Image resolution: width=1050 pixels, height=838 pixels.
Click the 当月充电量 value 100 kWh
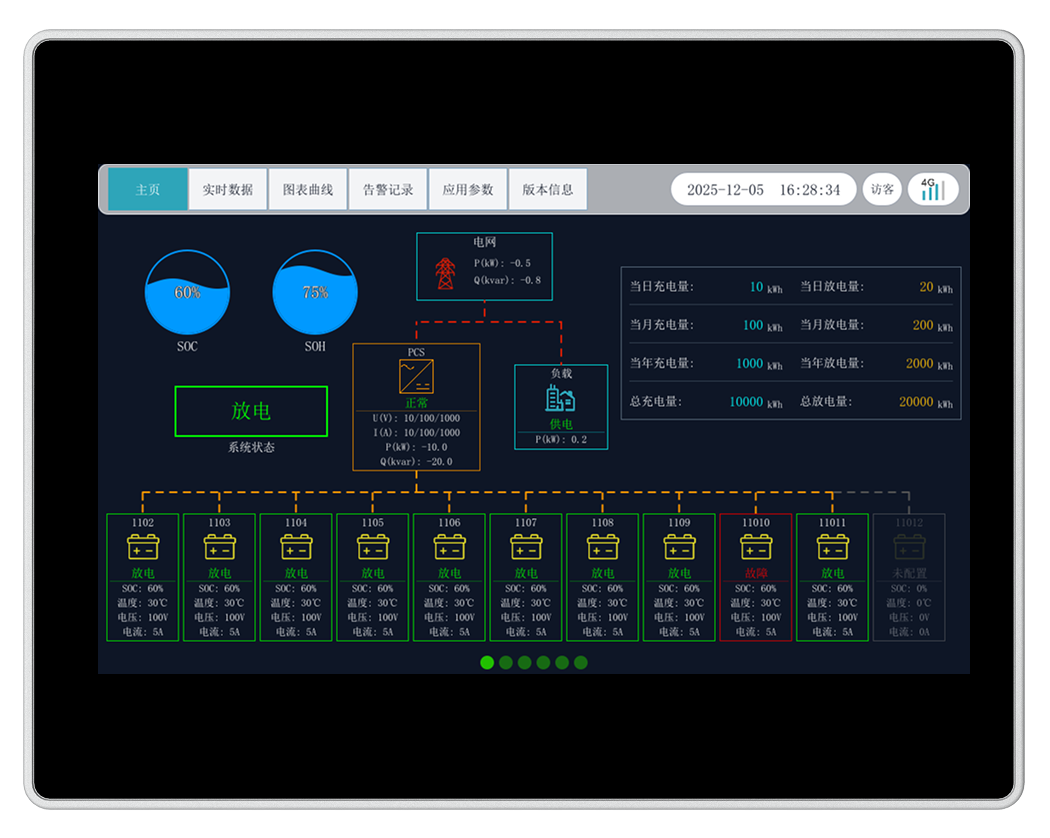click(763, 326)
